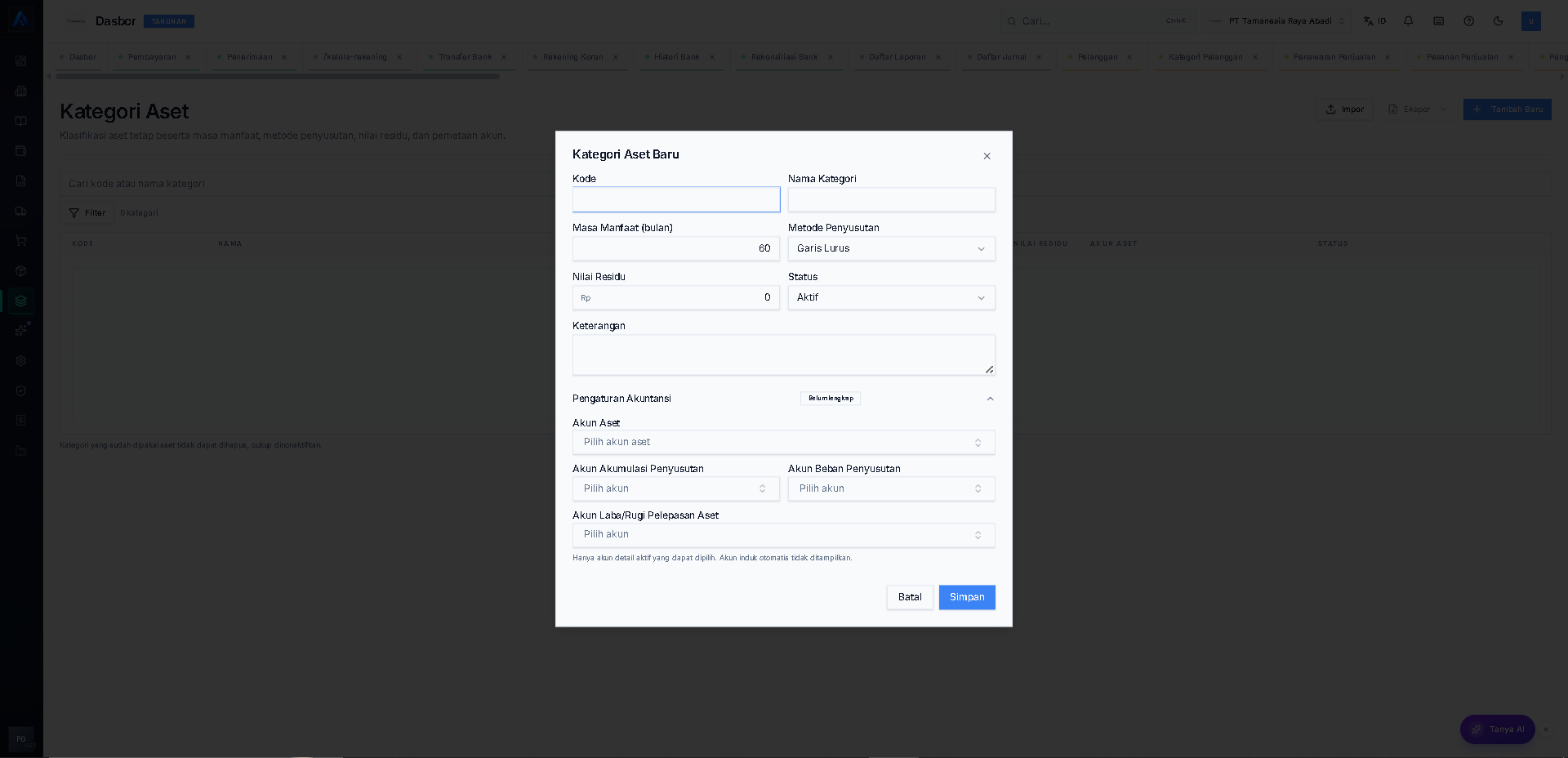Screen dimensions: 1568x758
Task: Open the language translate ID icon
Action: click(x=1375, y=21)
